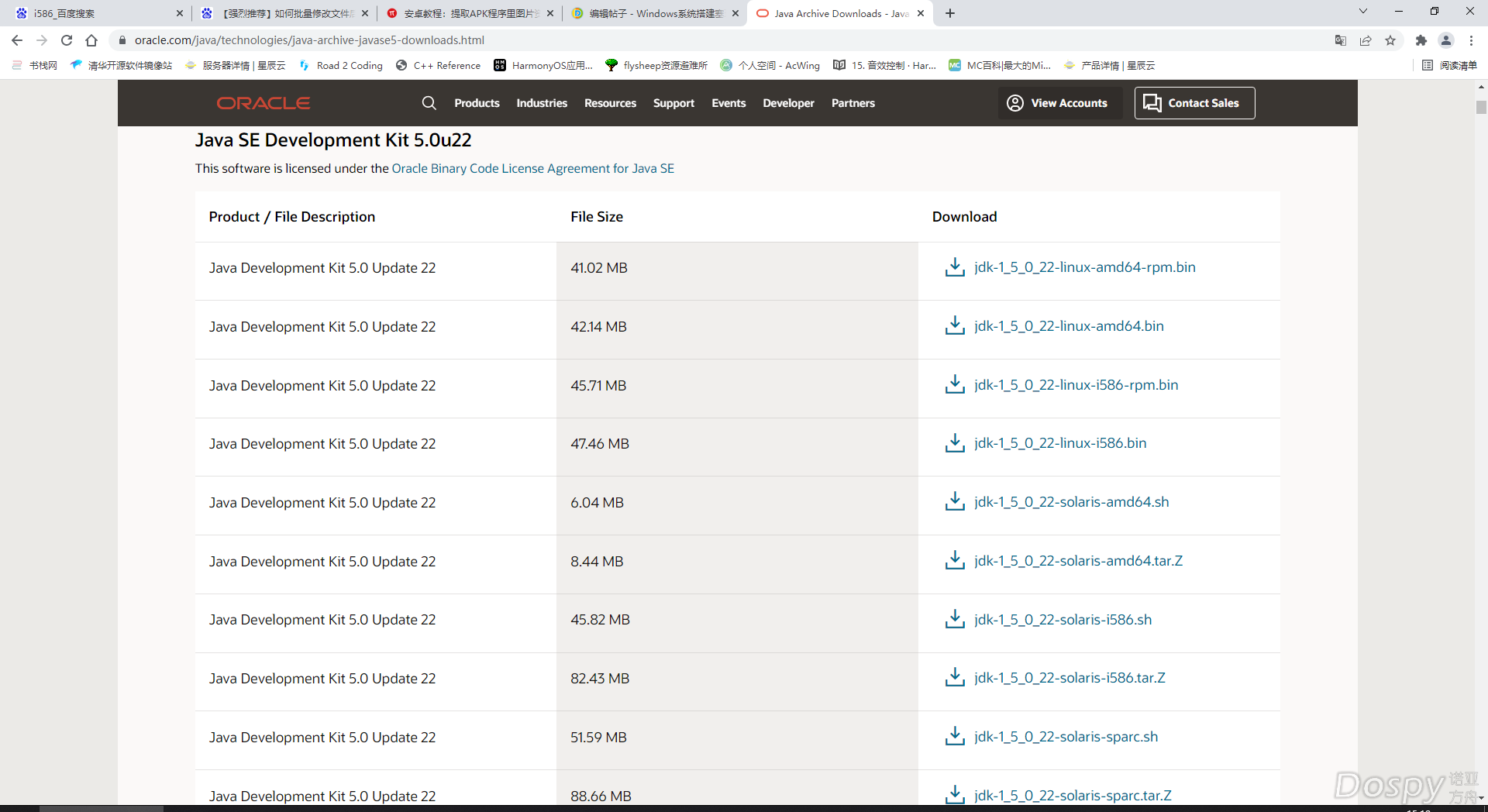The height and width of the screenshot is (812, 1488).
Task: Switch to the 安卓教程 提取APK tab
Action: (x=470, y=13)
